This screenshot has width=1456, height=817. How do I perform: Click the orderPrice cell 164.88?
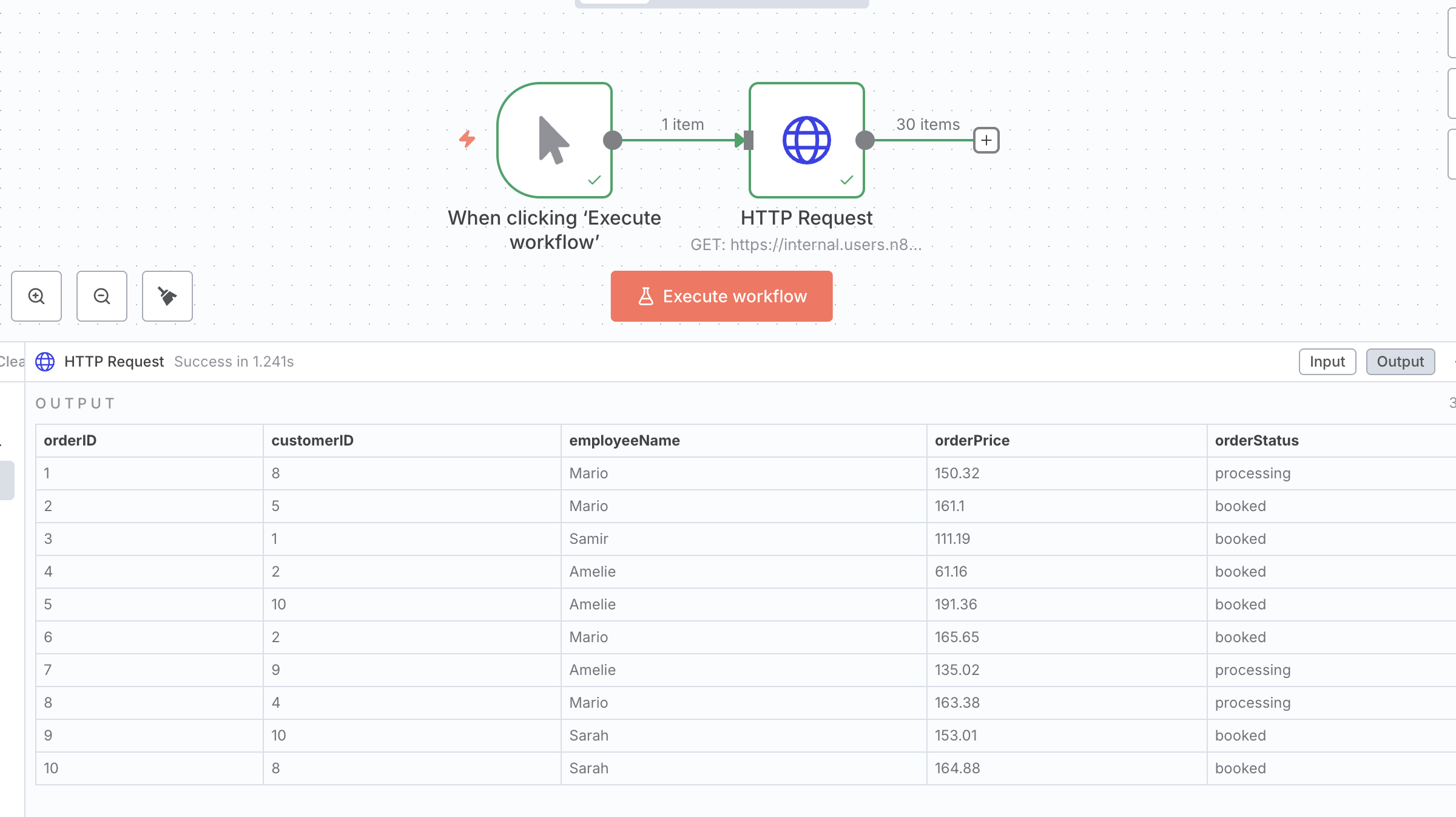click(x=1067, y=768)
